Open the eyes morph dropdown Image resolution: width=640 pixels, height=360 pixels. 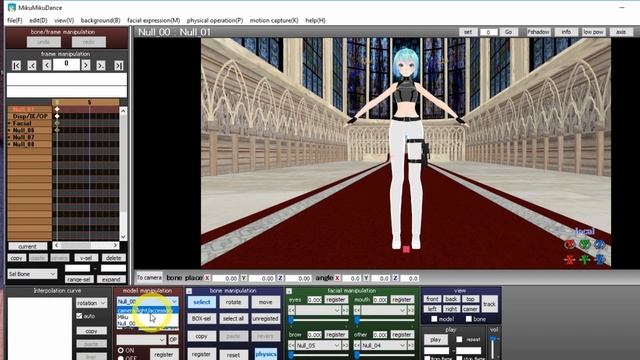(x=318, y=311)
